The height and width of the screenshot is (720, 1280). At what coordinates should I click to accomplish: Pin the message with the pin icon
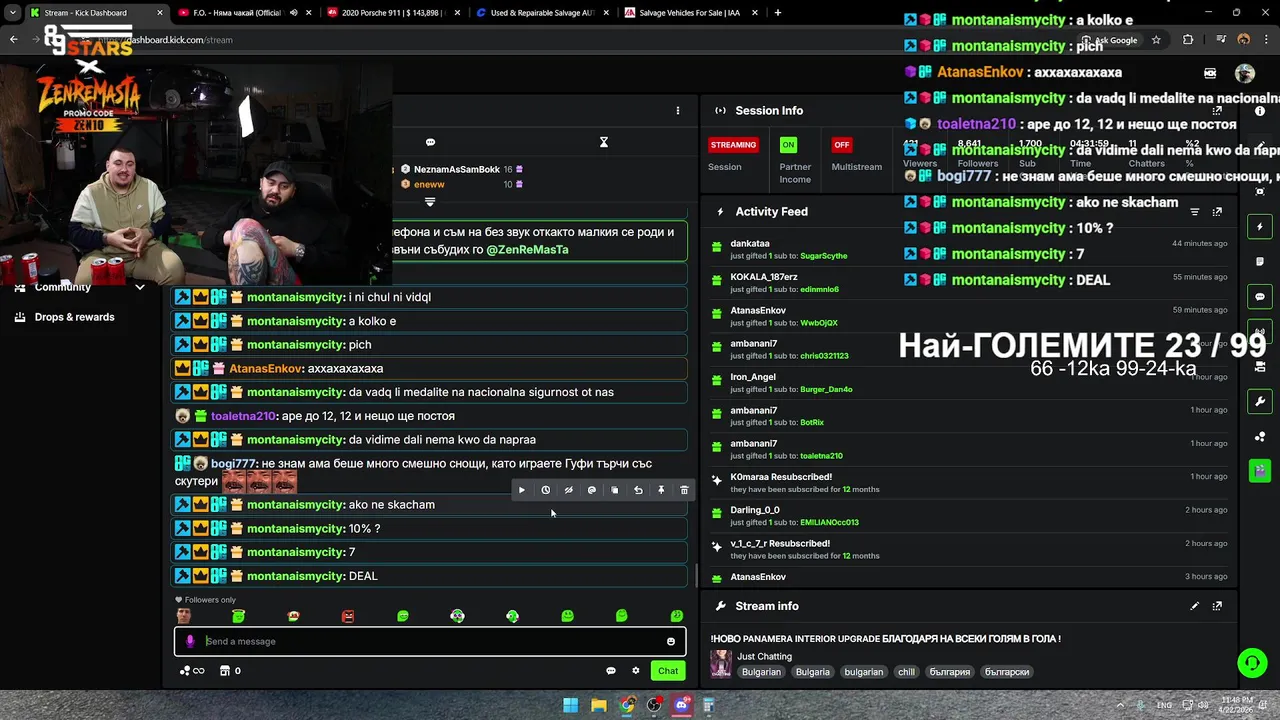[x=661, y=490]
